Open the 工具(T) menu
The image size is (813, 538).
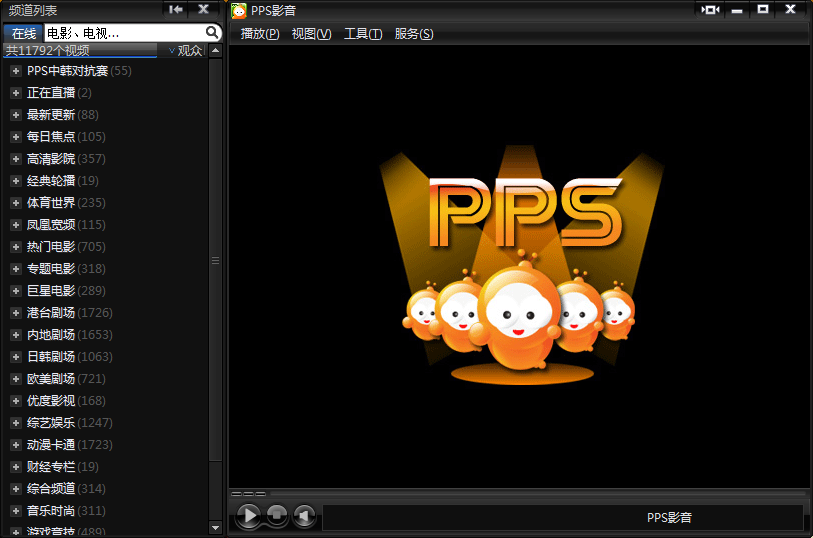363,34
